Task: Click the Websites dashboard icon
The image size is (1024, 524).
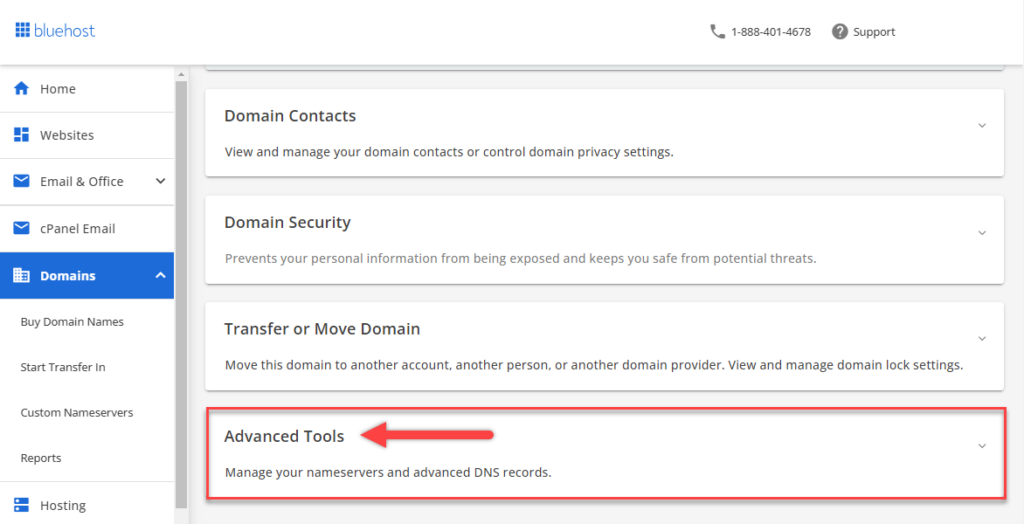Action: pyautogui.click(x=21, y=135)
